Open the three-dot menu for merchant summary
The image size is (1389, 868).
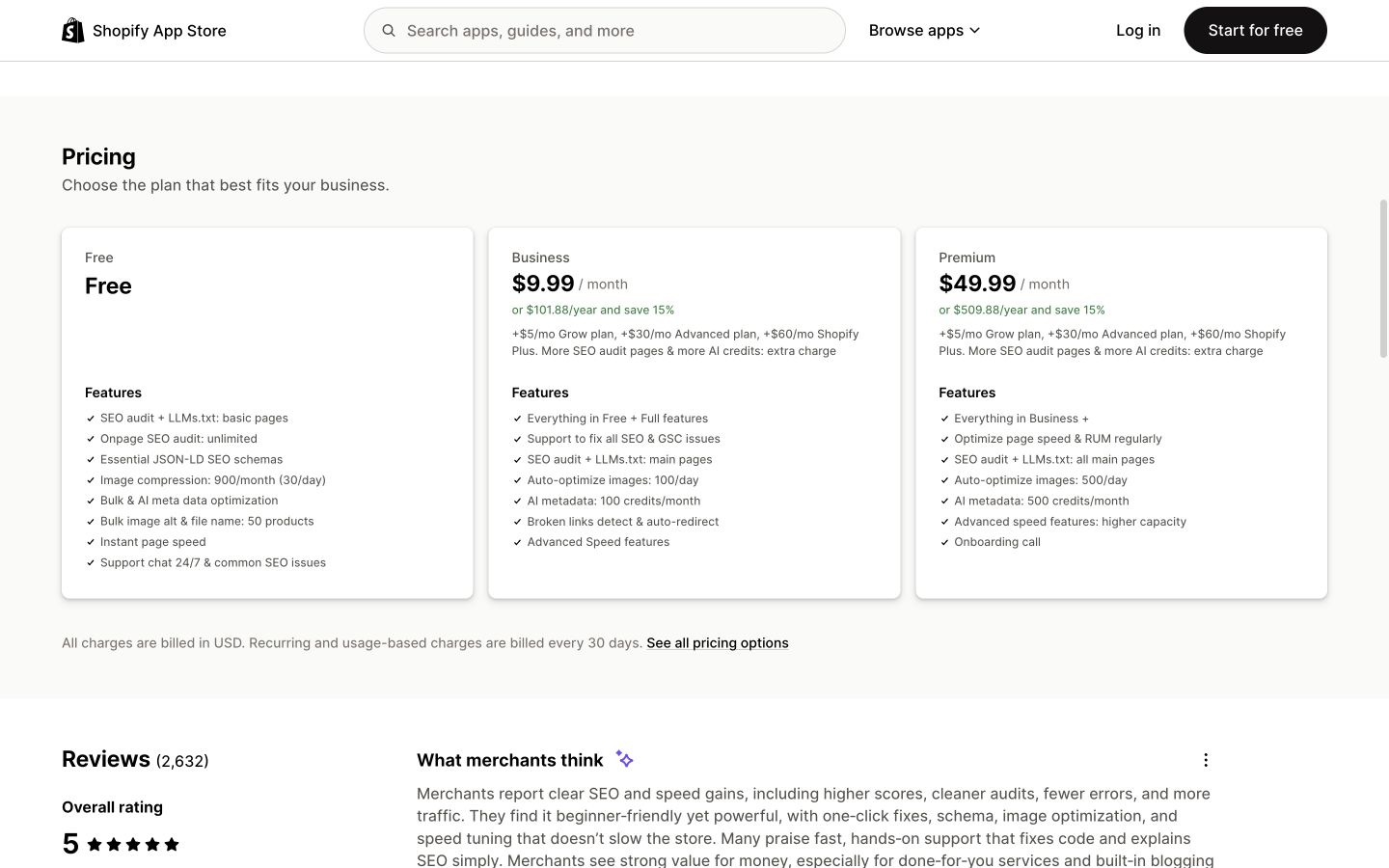(1206, 760)
